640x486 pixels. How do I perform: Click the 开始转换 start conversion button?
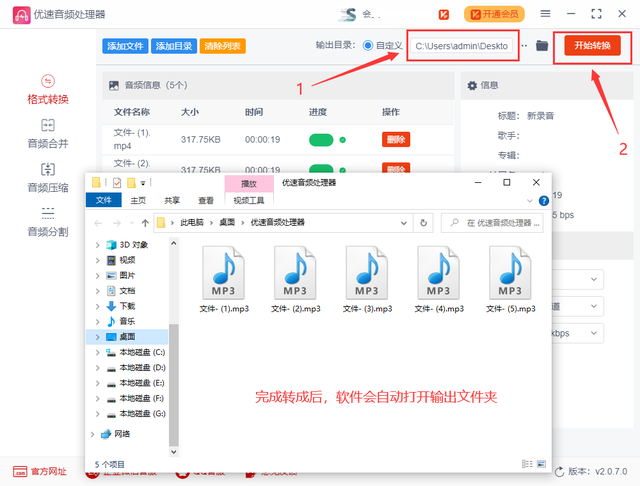593,45
